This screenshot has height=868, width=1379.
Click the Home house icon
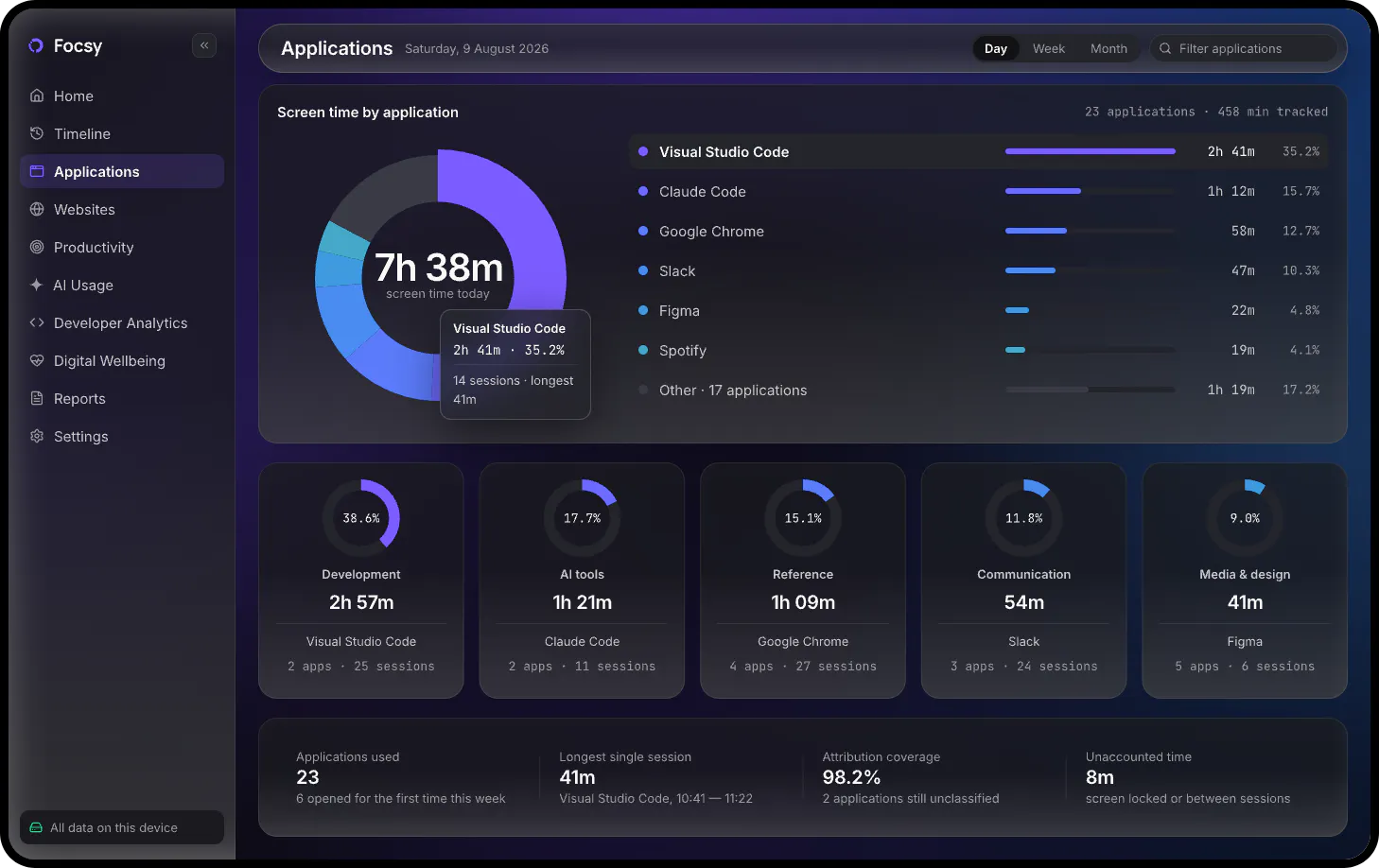[37, 95]
